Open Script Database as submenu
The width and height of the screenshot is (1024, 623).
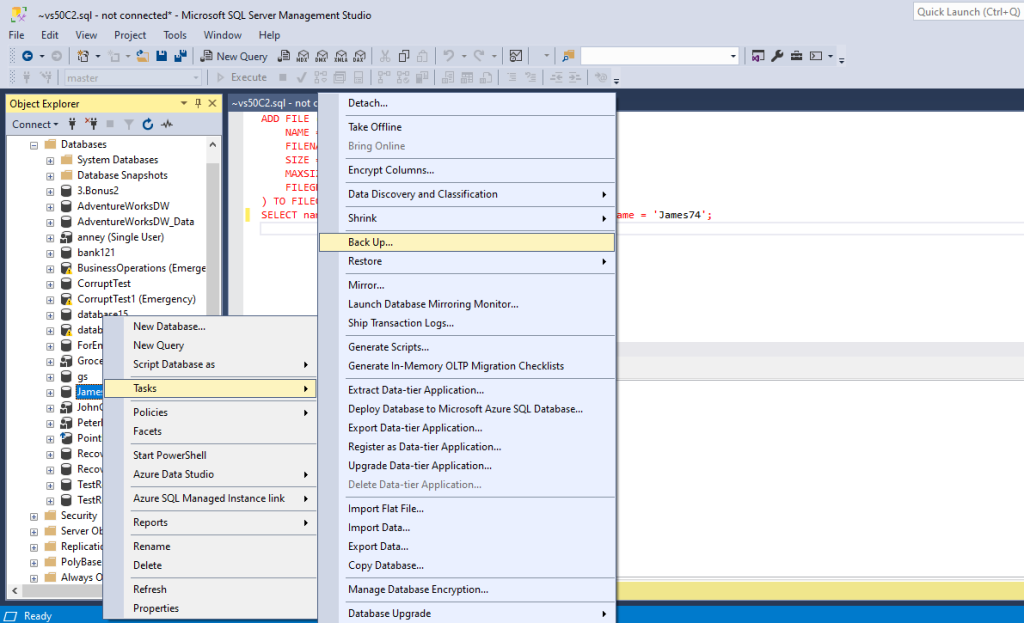(210, 364)
